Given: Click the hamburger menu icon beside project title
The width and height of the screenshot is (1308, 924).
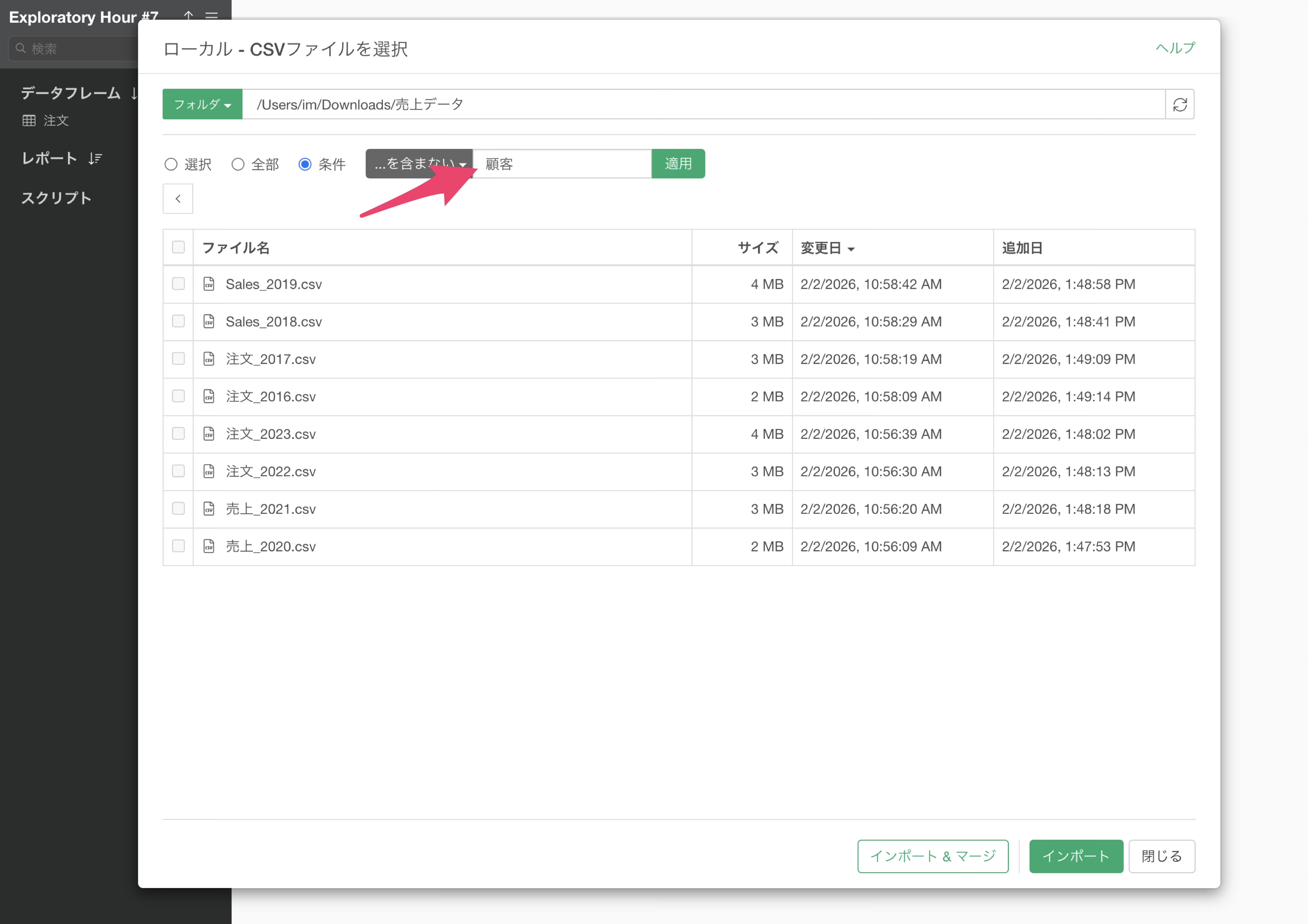Looking at the screenshot, I should pyautogui.click(x=211, y=16).
